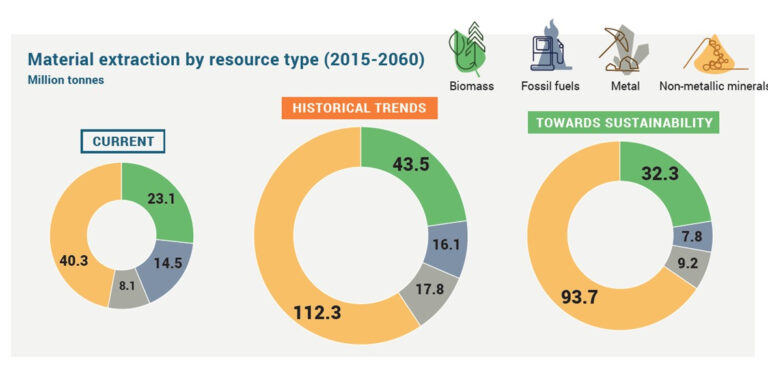
Task: Click the 14.5 blue segment in Current chart
Action: 168,263
